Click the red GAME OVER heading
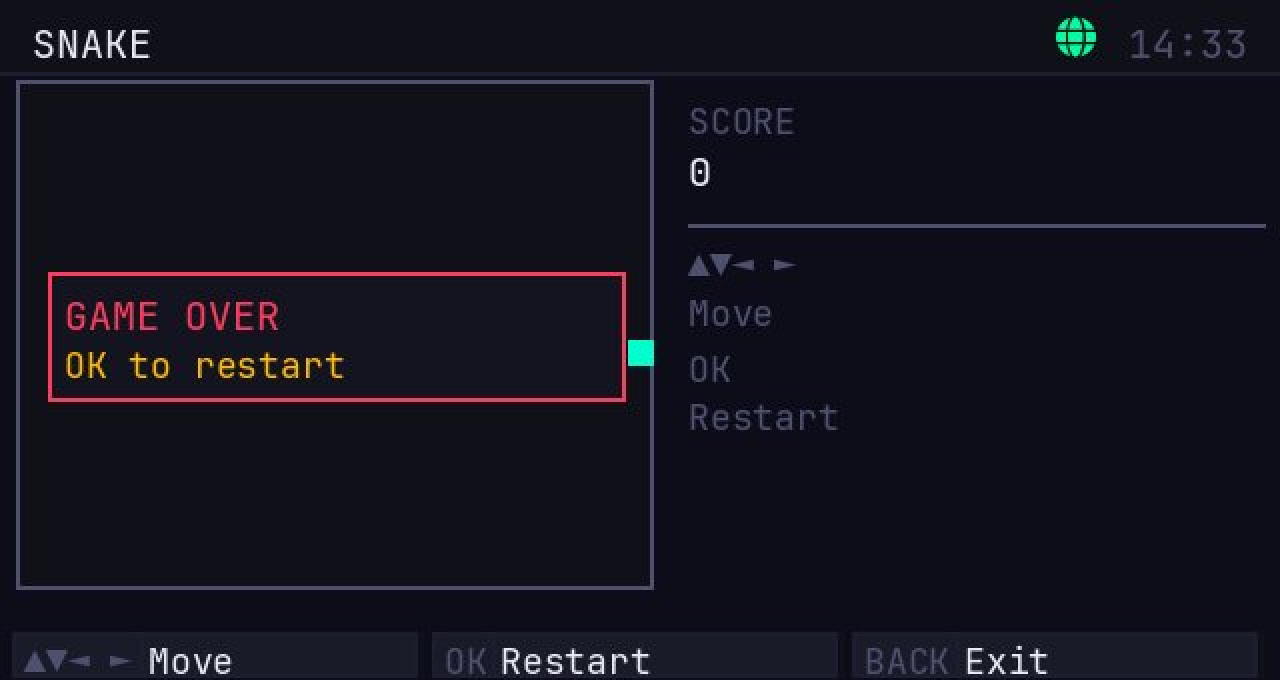This screenshot has width=1280, height=680. (x=172, y=317)
